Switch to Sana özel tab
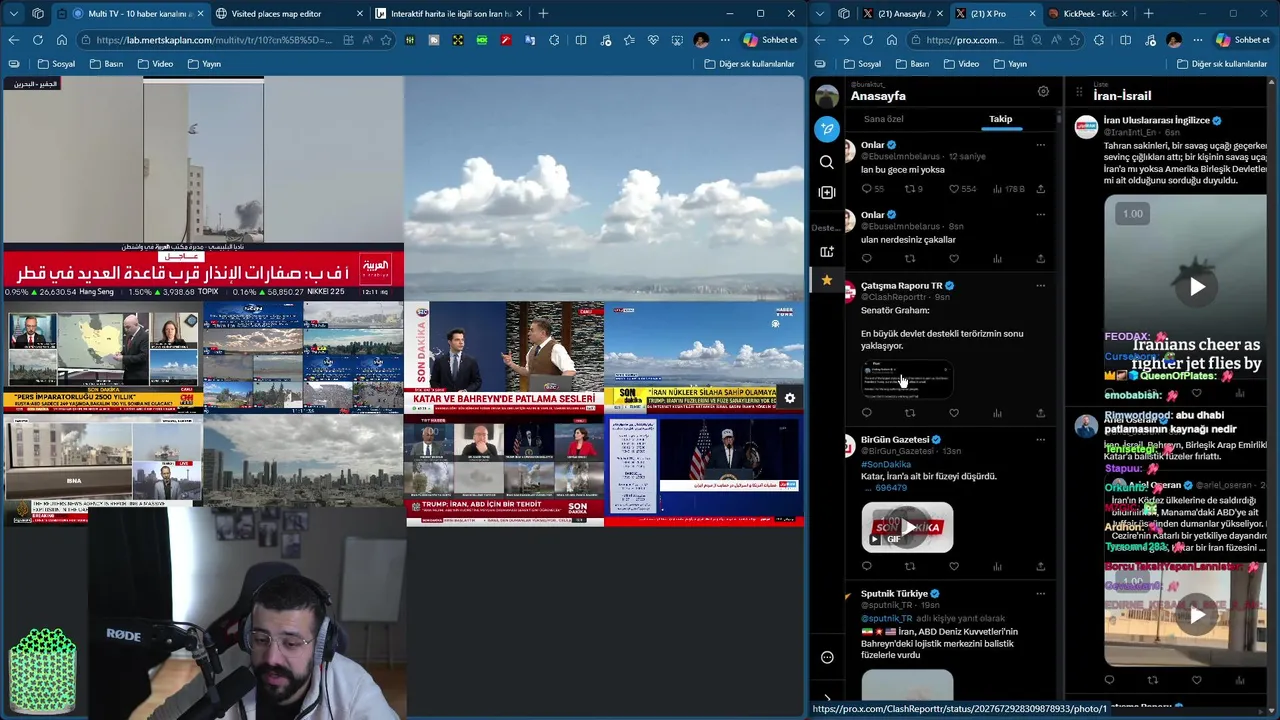Screen dimensions: 1280x720 pos(884,119)
